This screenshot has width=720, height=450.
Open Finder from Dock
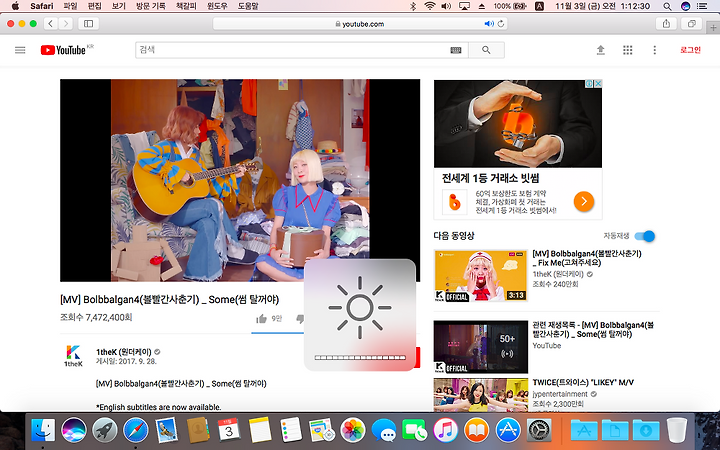pos(43,430)
